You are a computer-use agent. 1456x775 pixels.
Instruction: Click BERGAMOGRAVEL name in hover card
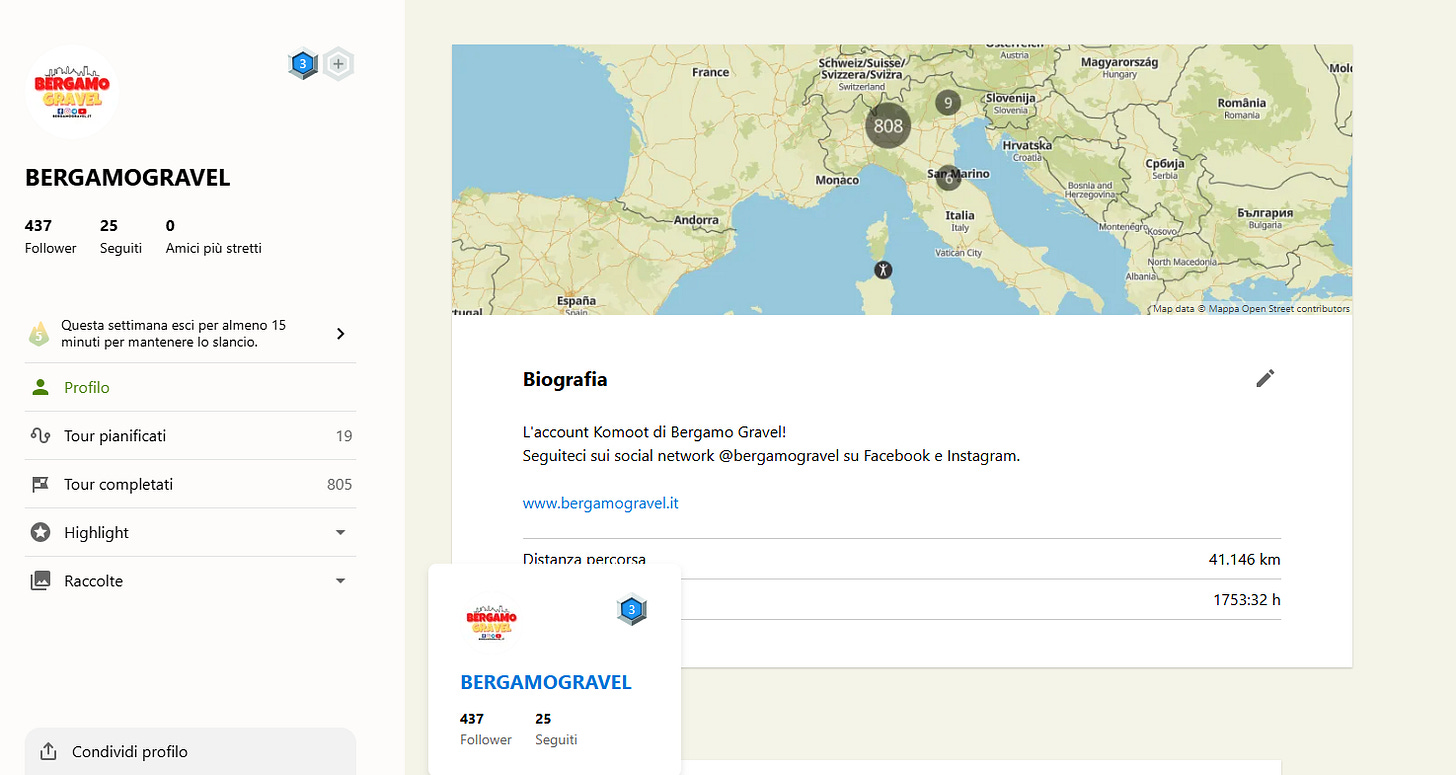tap(546, 682)
